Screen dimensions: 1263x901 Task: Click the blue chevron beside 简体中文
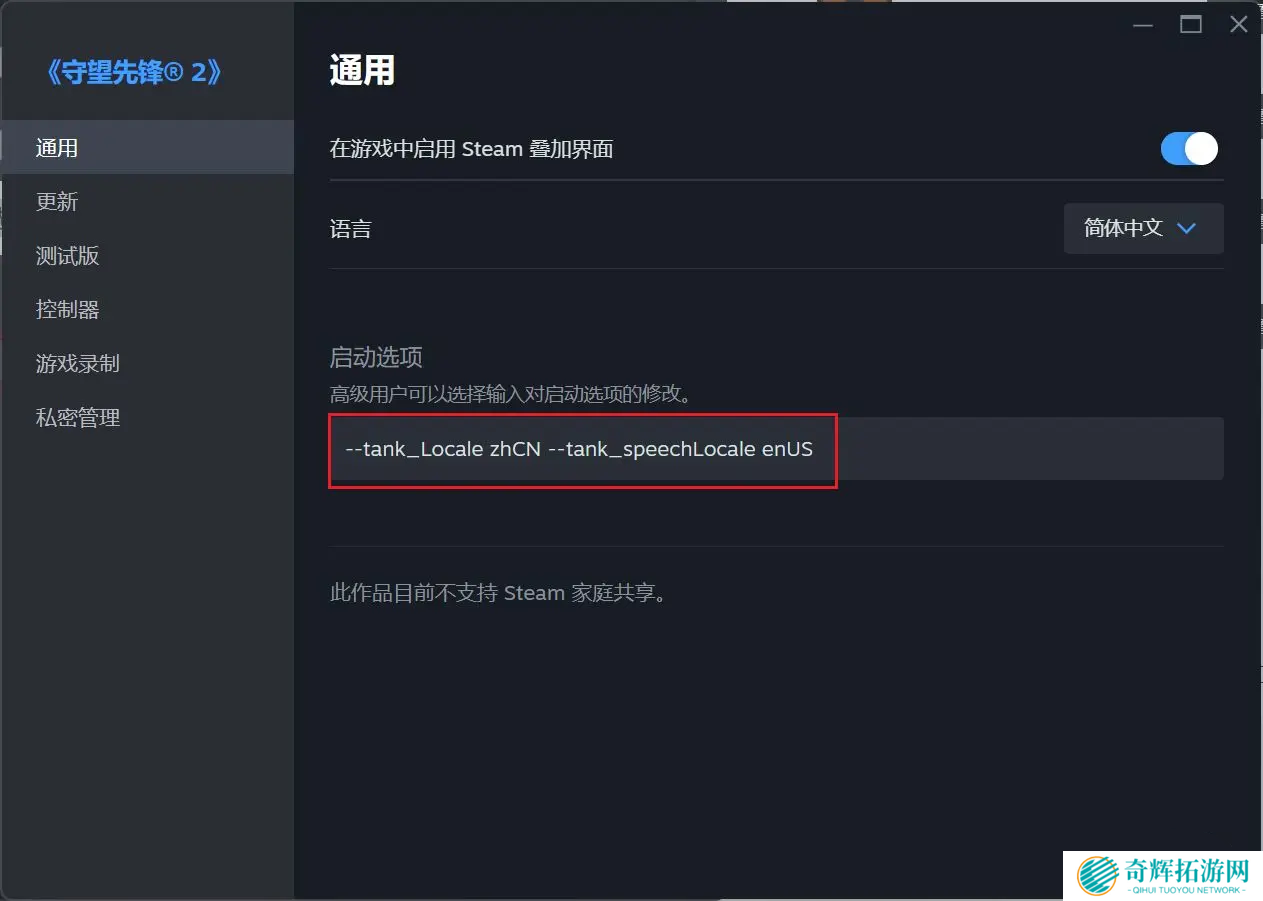click(1187, 228)
